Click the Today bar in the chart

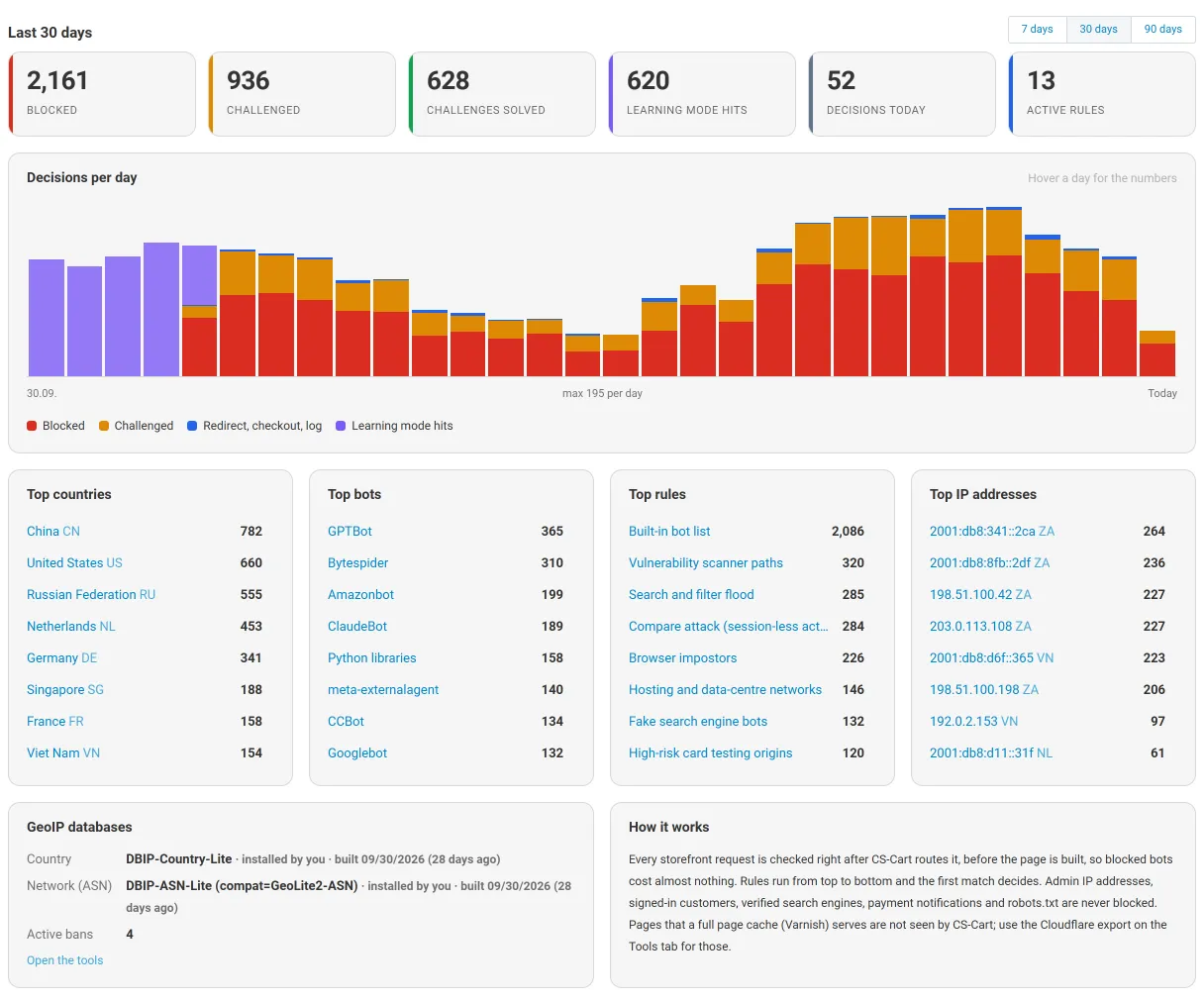pyautogui.click(x=1157, y=353)
